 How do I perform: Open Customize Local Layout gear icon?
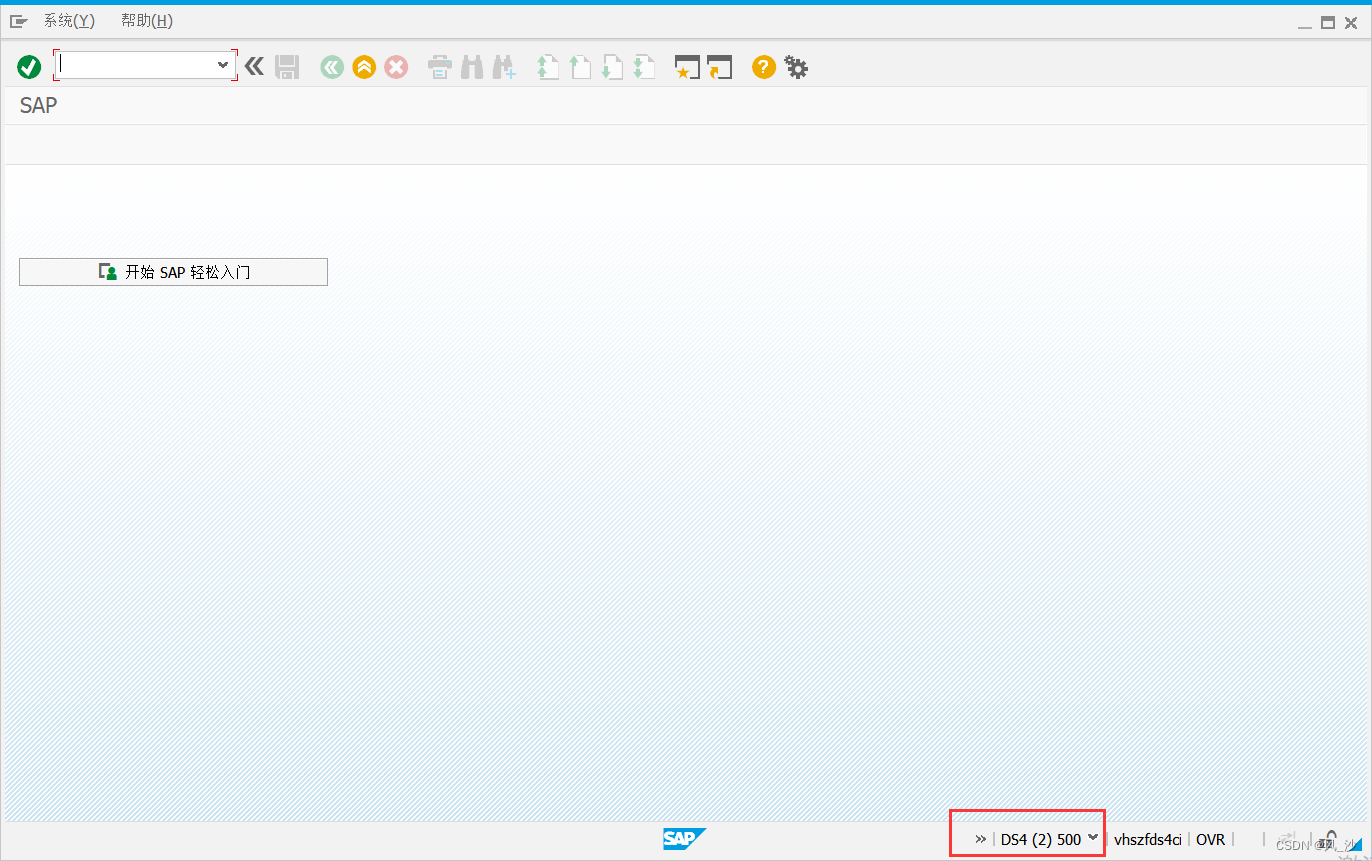(796, 67)
